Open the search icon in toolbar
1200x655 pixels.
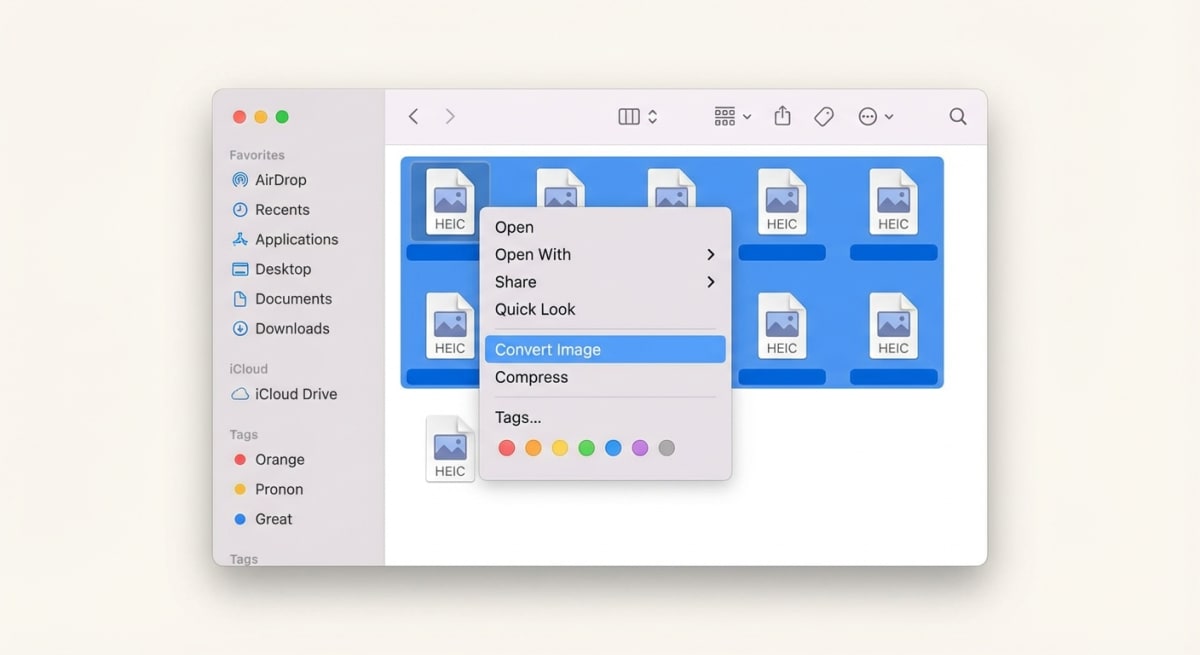pos(957,116)
